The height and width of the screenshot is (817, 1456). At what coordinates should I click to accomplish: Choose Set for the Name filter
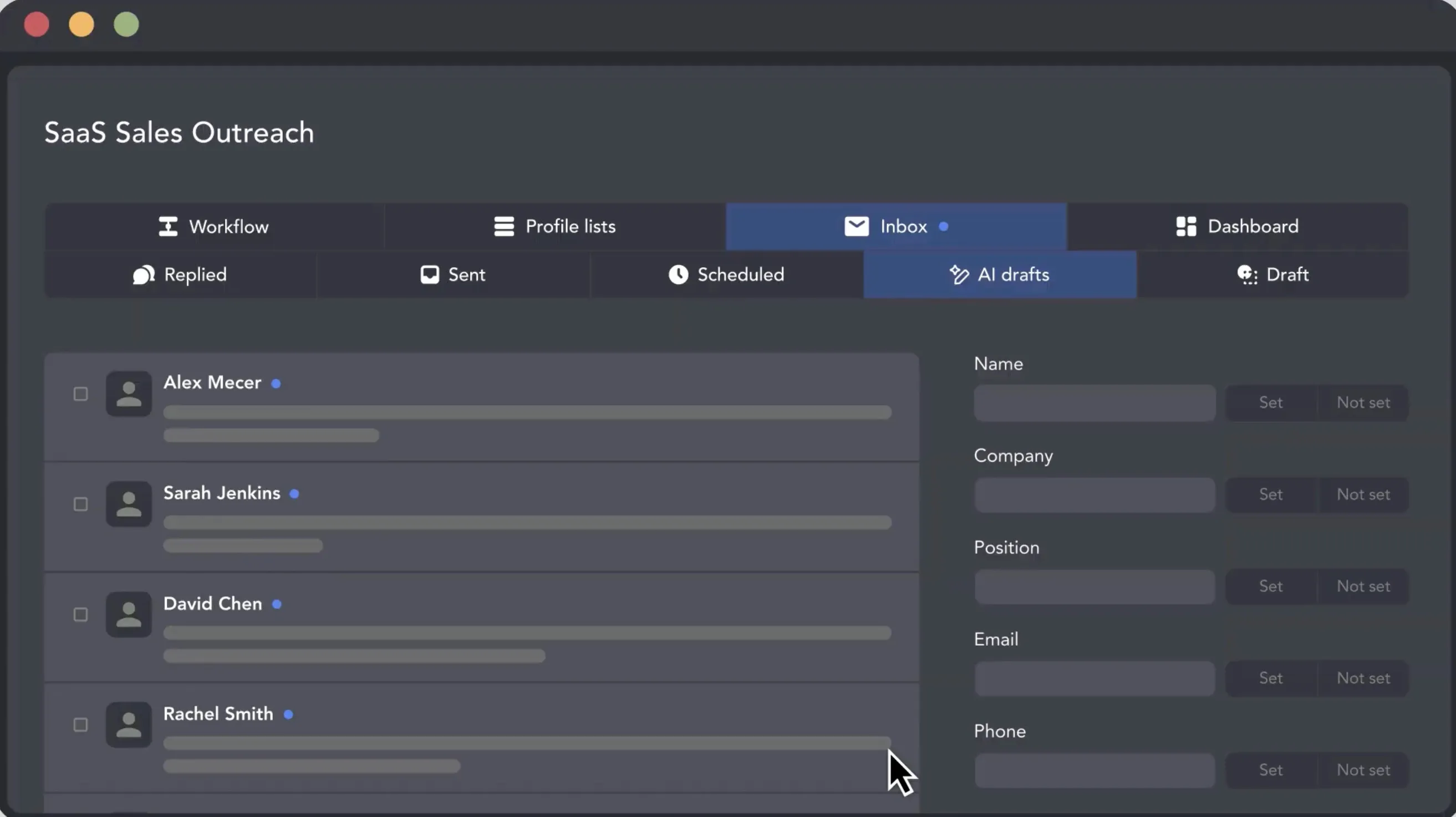1271,403
